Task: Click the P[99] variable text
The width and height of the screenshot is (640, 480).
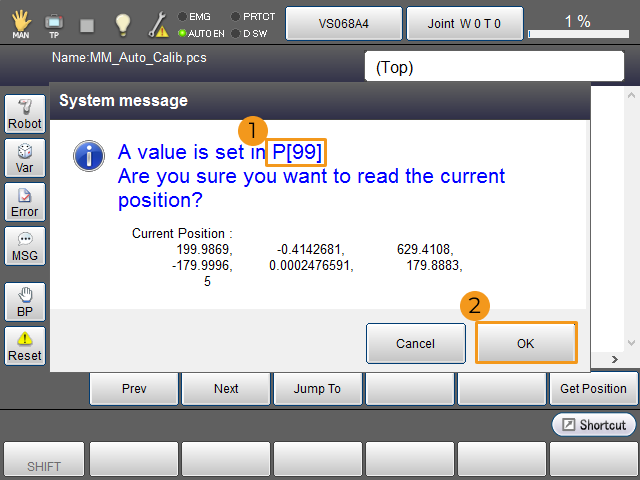Action: (x=297, y=152)
